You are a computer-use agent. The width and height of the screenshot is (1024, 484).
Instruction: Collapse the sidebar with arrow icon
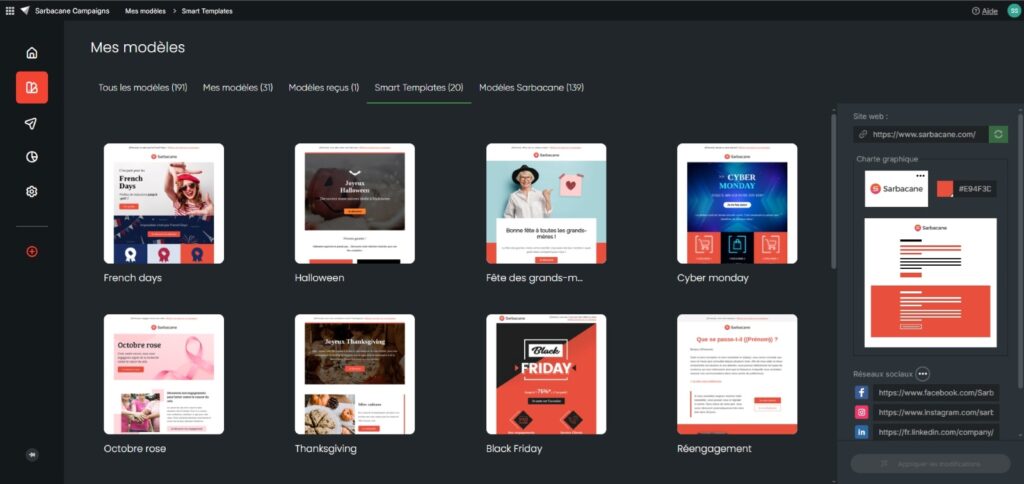pos(31,454)
